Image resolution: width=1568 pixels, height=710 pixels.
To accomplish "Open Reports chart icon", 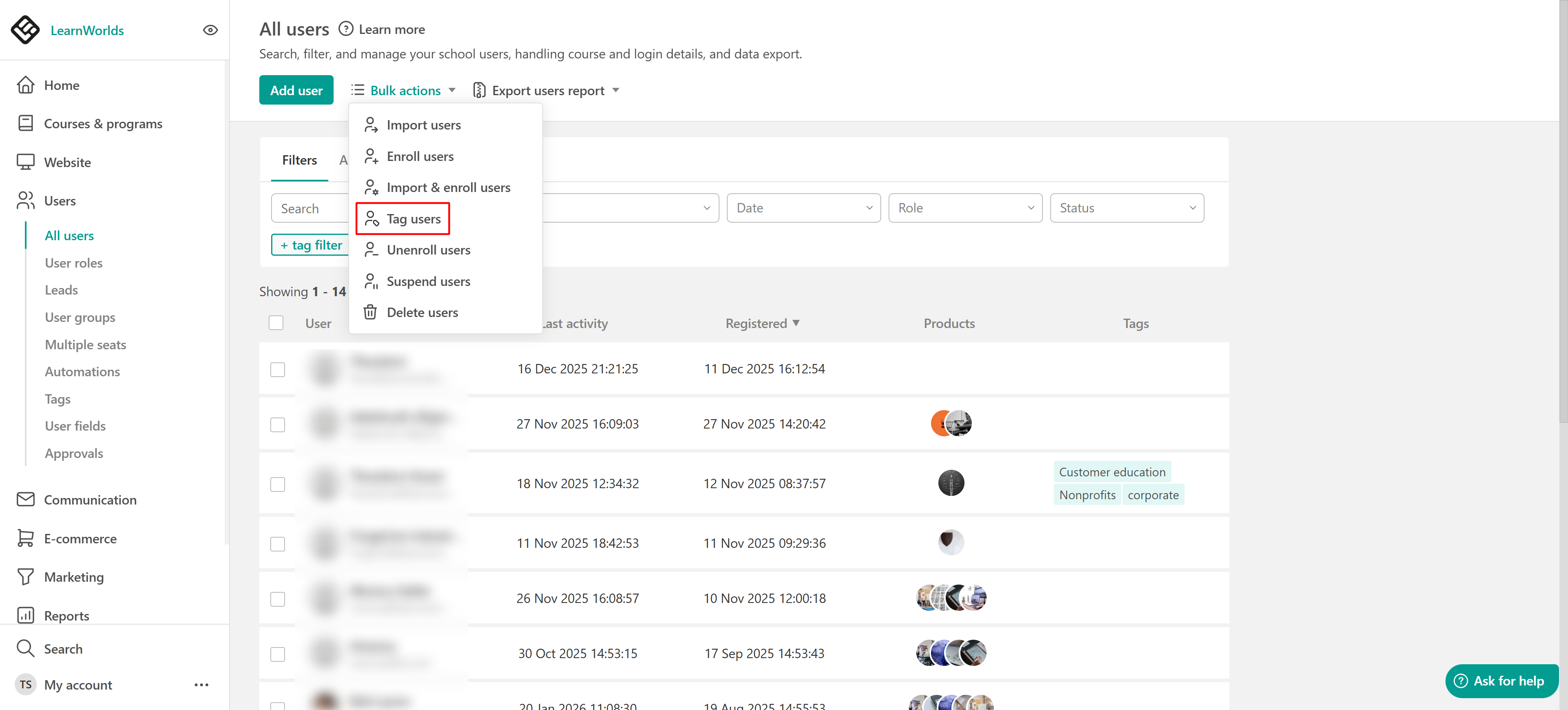I will tap(26, 615).
